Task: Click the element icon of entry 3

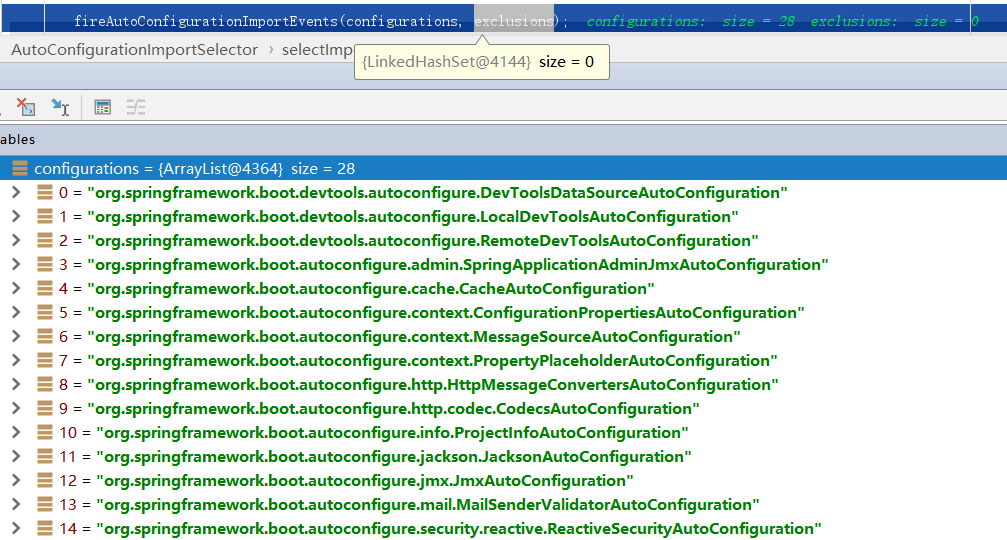Action: 45,264
